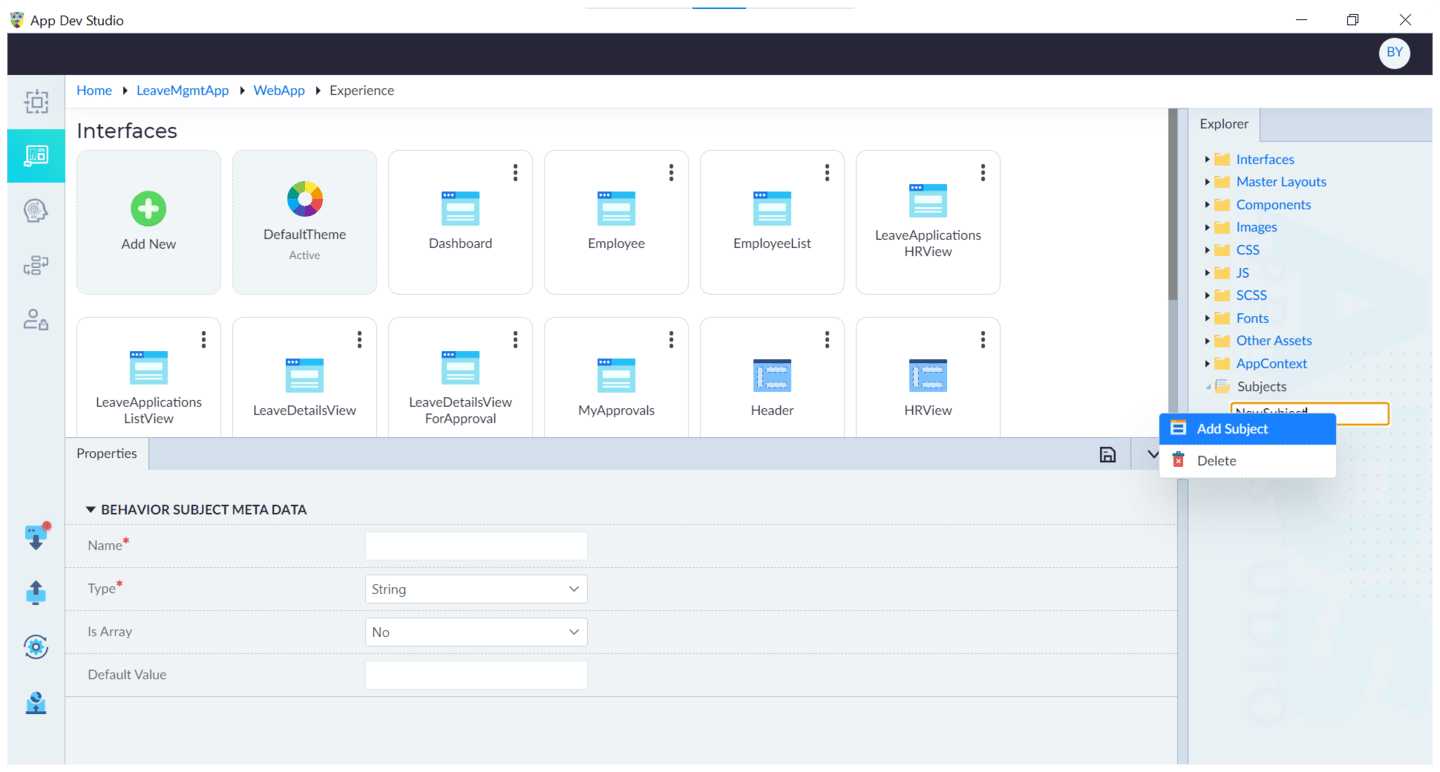Open the three-dot menu on HRView card

(x=984, y=340)
